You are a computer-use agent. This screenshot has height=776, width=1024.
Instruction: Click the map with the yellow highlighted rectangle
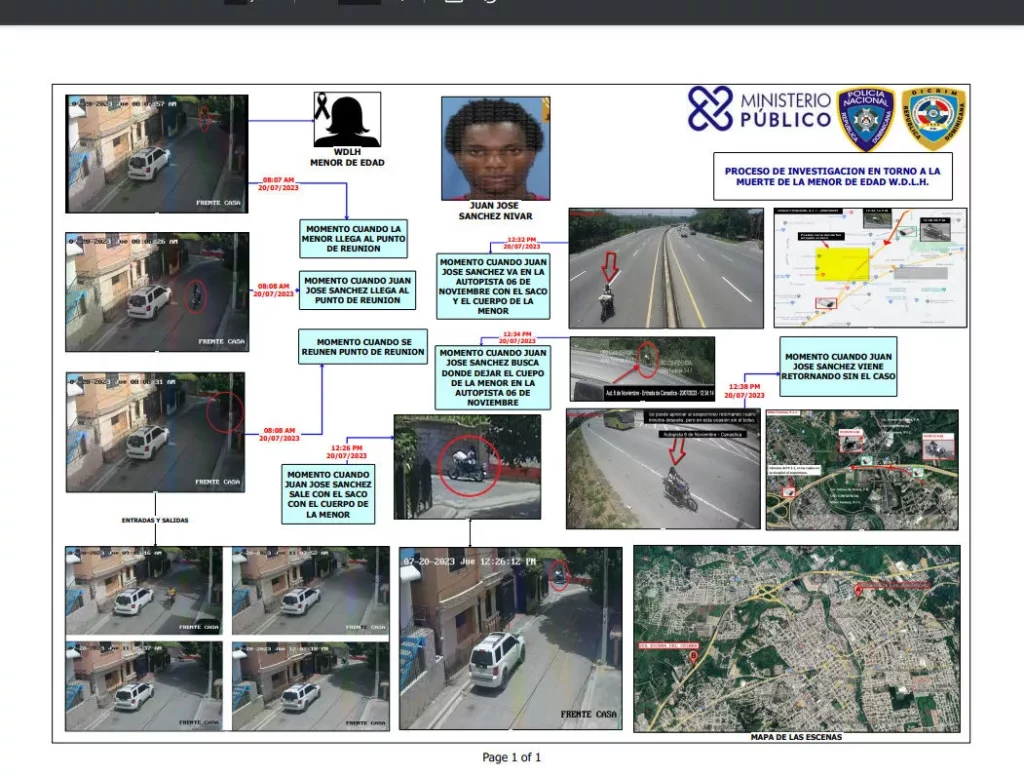coord(870,267)
